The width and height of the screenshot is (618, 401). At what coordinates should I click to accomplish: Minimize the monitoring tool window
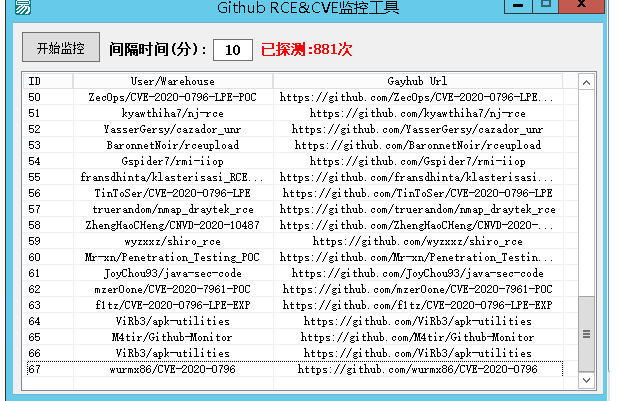(x=518, y=6)
